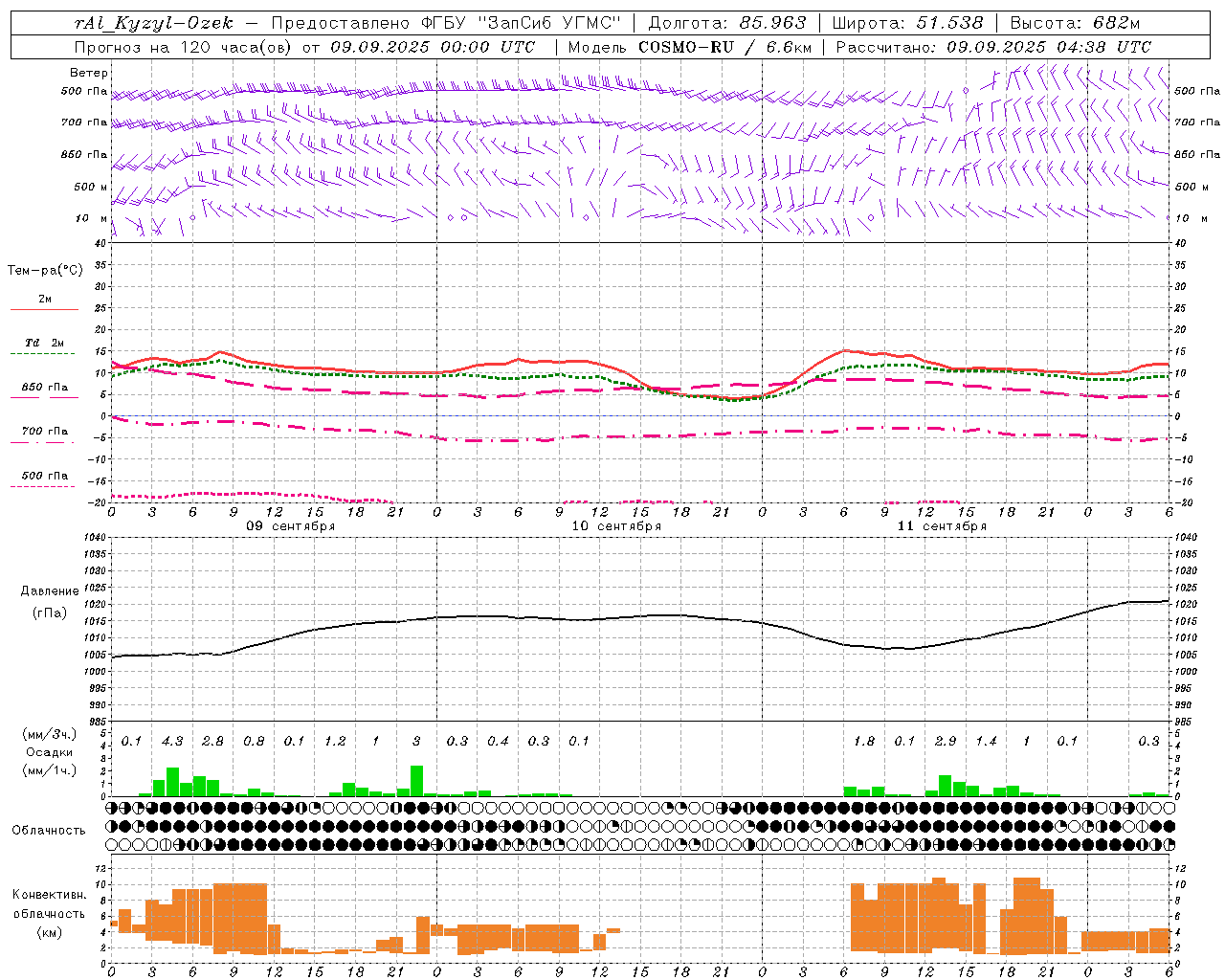Click the 700 гПа label in the temperature legend
This screenshot has width=1225, height=980.
pos(45,431)
